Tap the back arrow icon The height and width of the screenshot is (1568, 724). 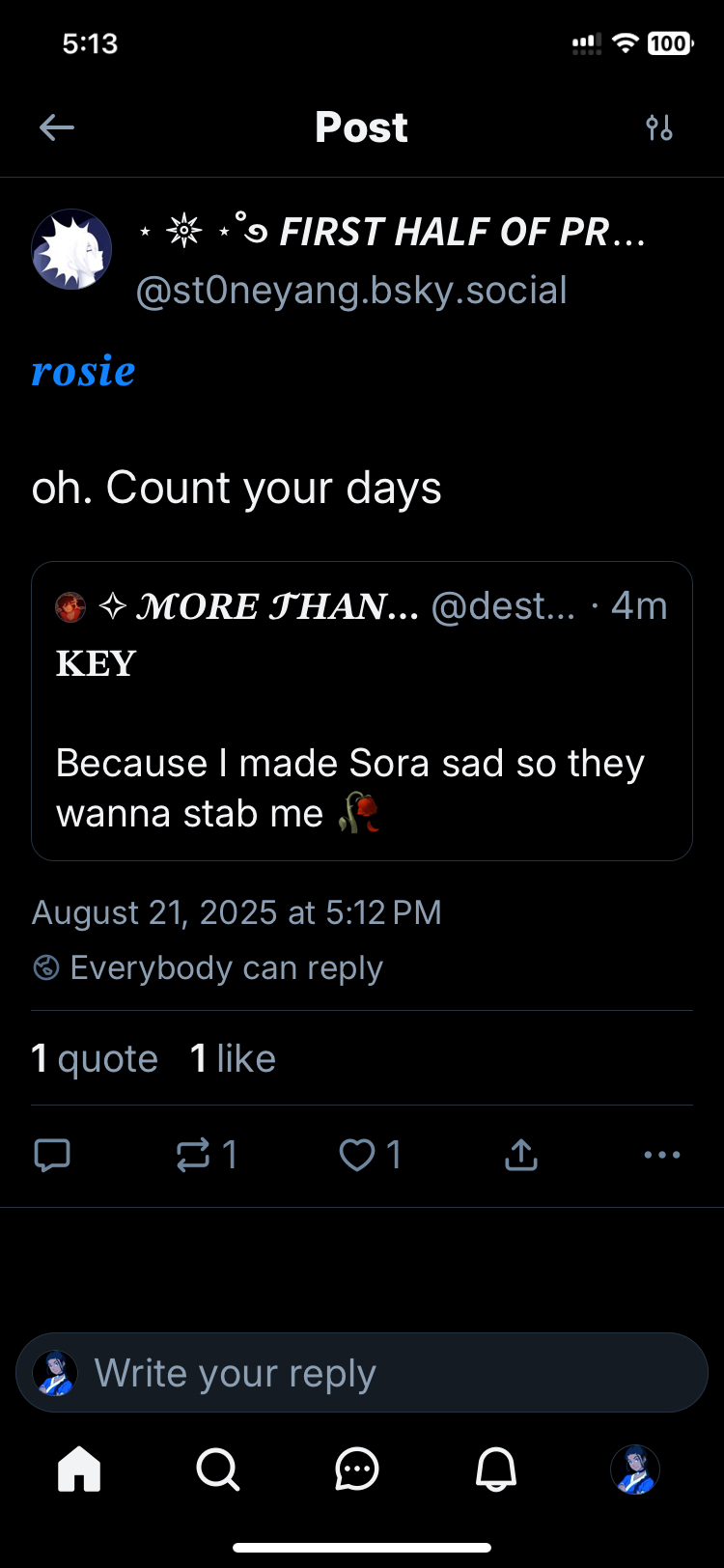click(57, 127)
